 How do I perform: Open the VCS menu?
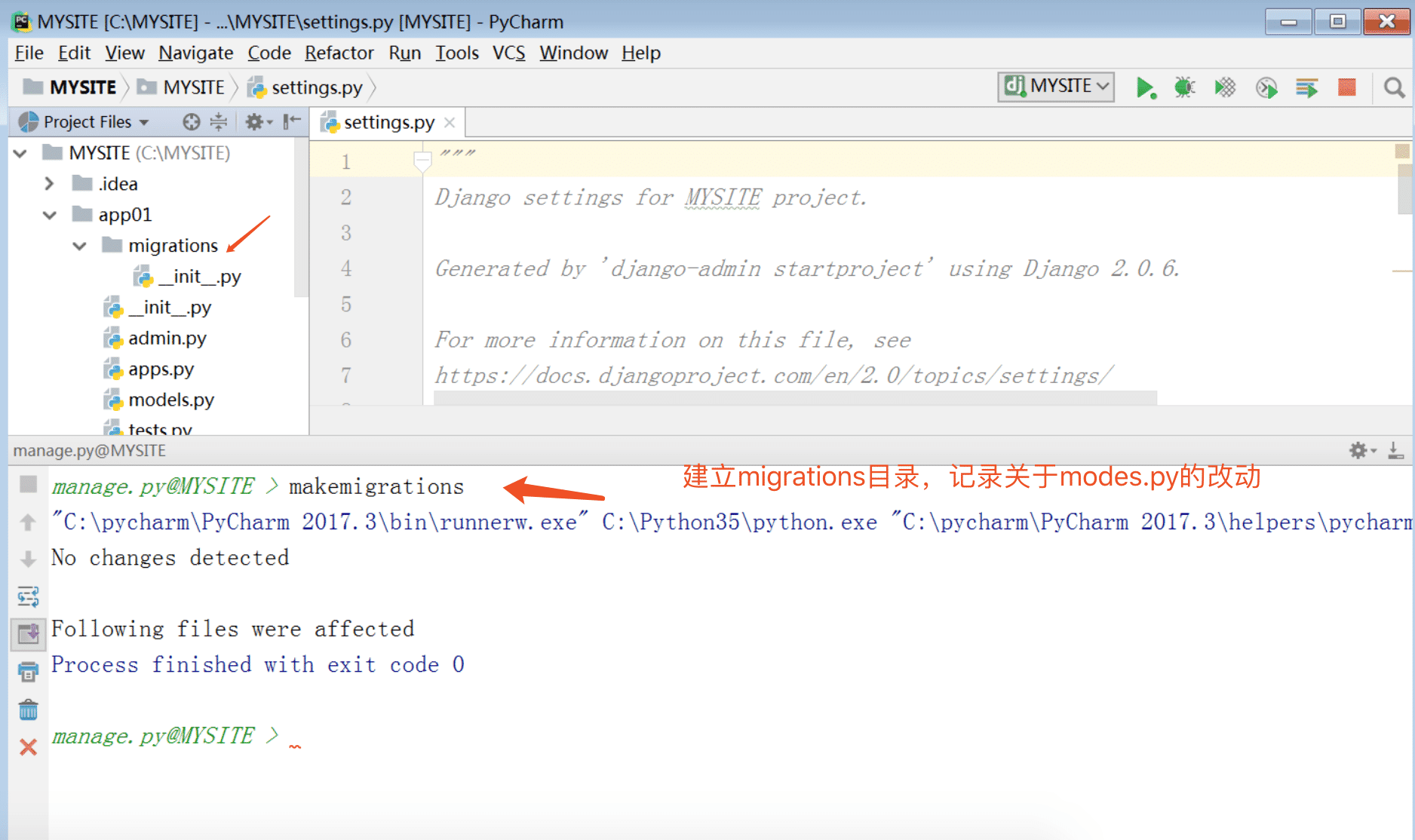tap(508, 53)
